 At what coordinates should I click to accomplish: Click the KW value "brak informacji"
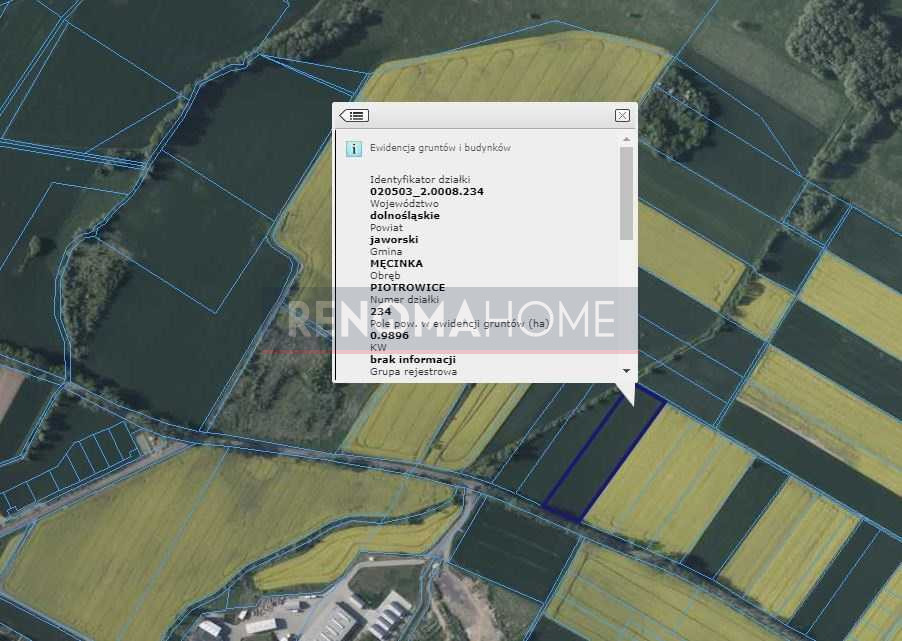[x=413, y=359]
